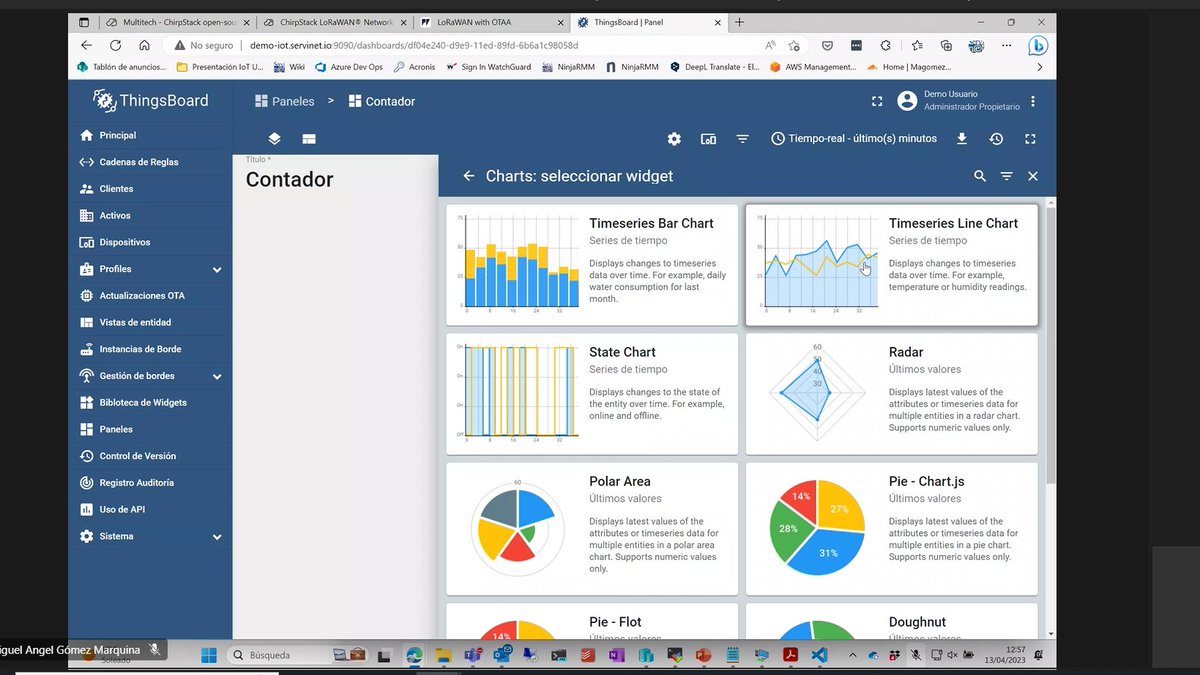Open dashboard layout icon
Image resolution: width=1200 pixels, height=675 pixels.
(309, 139)
